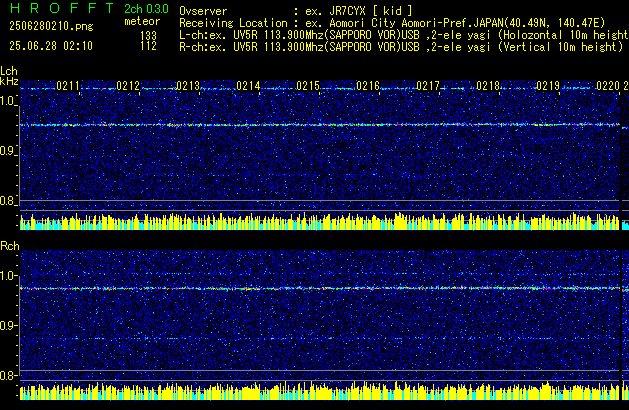Click the 0212 time marker
Screen dimensions: 629x410
tap(128, 86)
